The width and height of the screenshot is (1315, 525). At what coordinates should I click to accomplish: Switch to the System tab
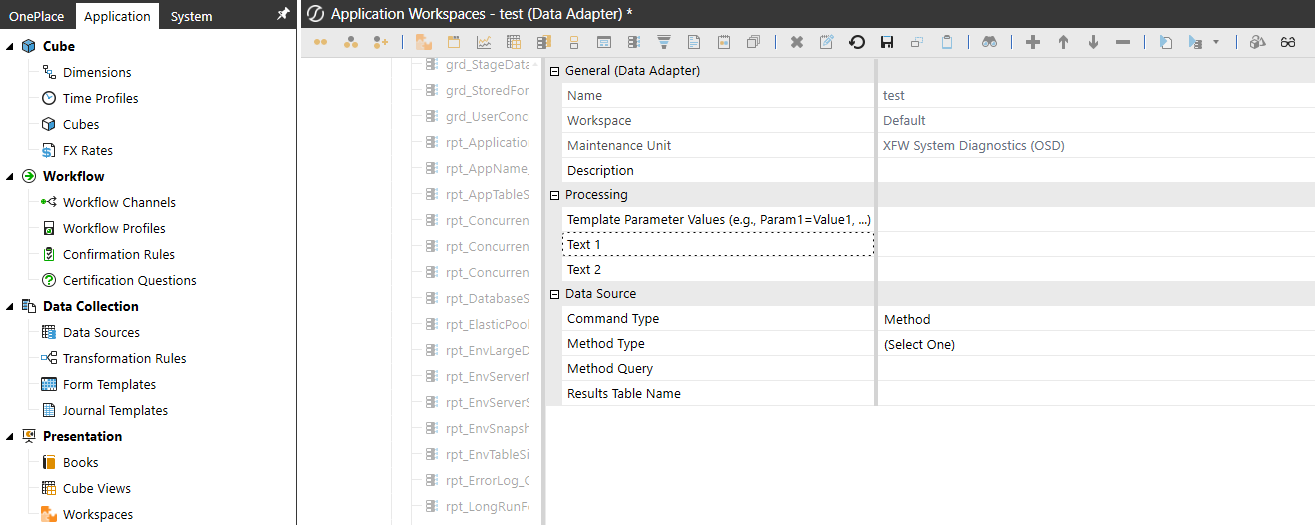pyautogui.click(x=191, y=16)
